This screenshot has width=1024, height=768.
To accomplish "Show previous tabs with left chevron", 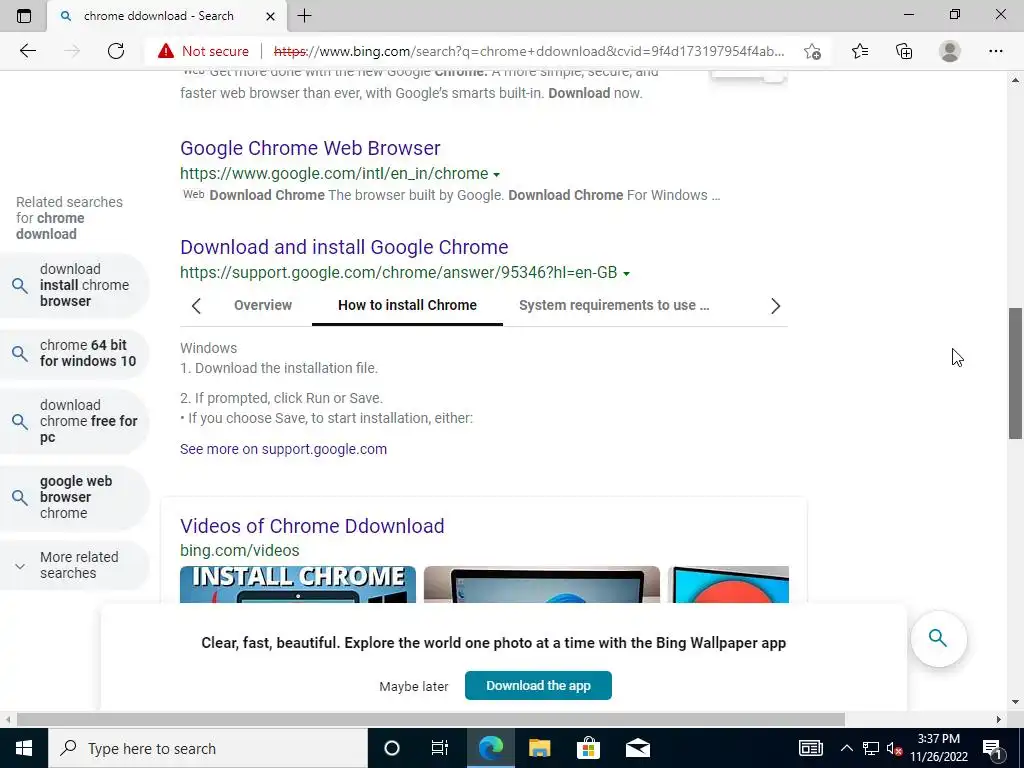I will (196, 306).
